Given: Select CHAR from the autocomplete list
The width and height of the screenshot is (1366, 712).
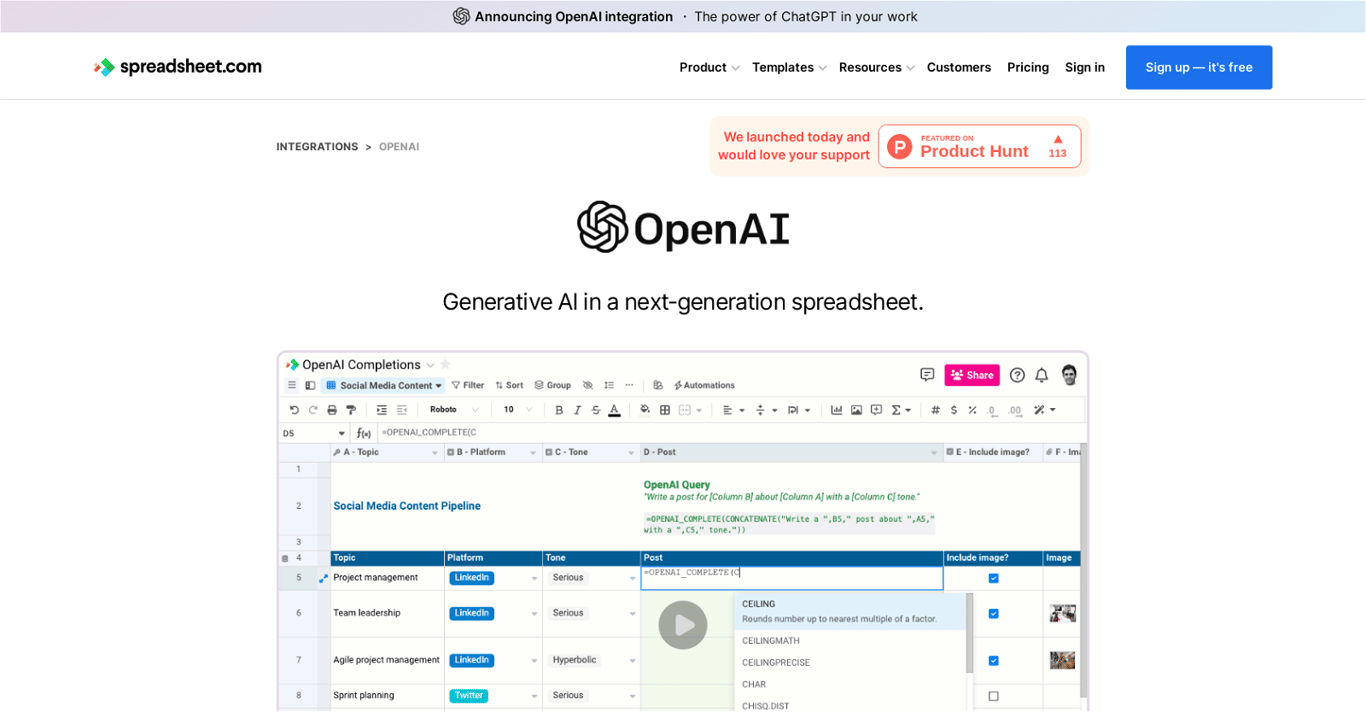Looking at the screenshot, I should click(754, 685).
